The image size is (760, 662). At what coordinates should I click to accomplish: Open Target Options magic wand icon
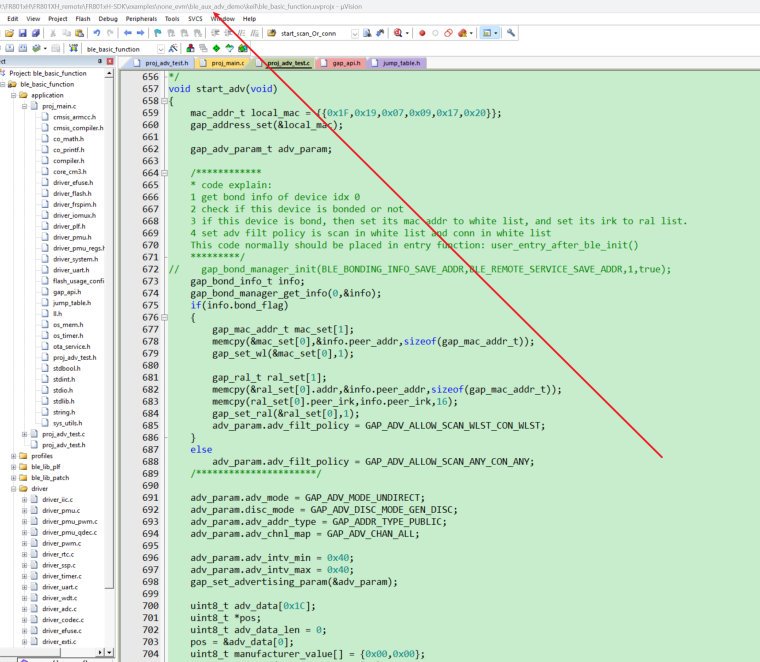tap(173, 48)
